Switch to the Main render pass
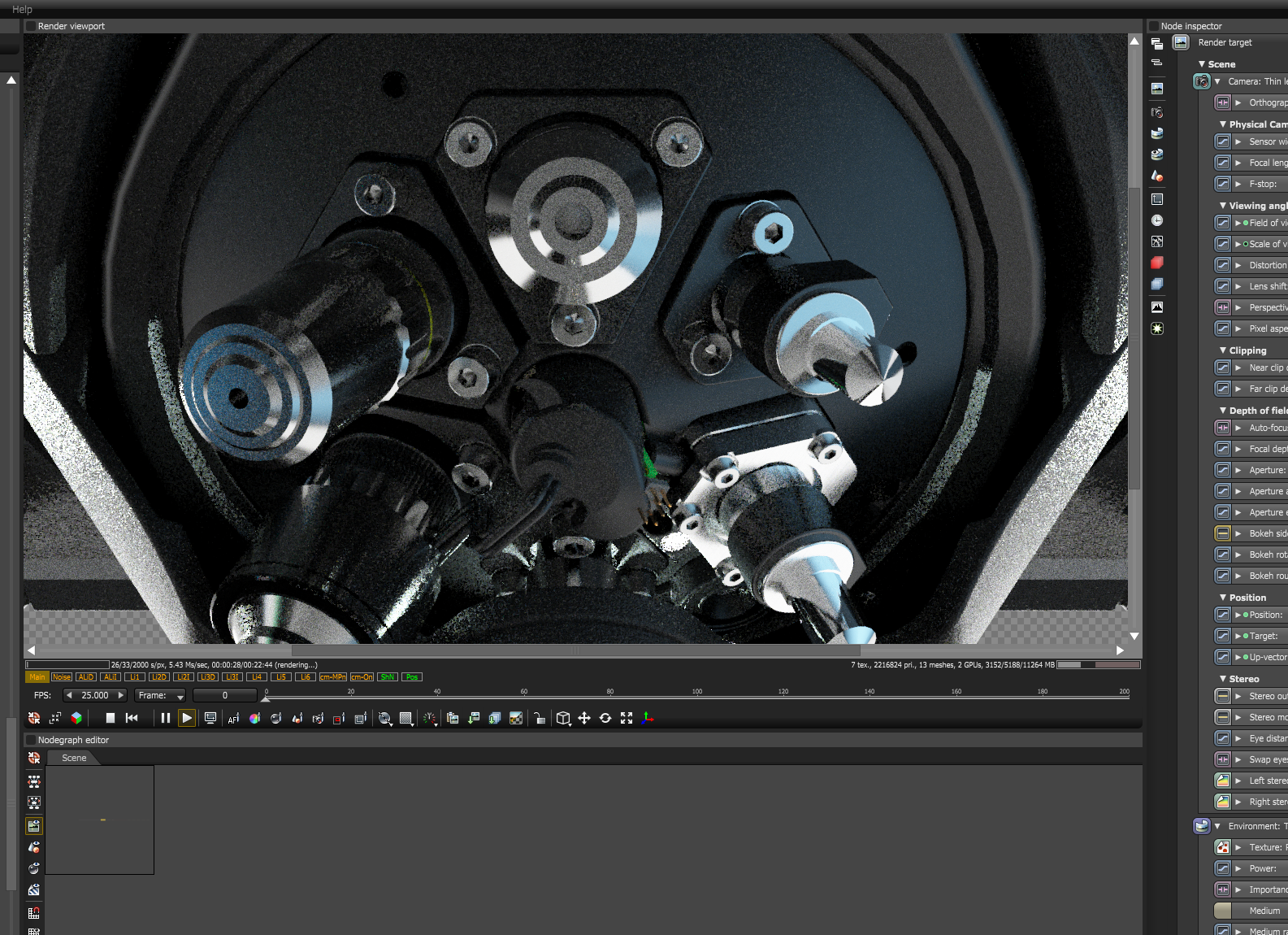 coord(37,677)
